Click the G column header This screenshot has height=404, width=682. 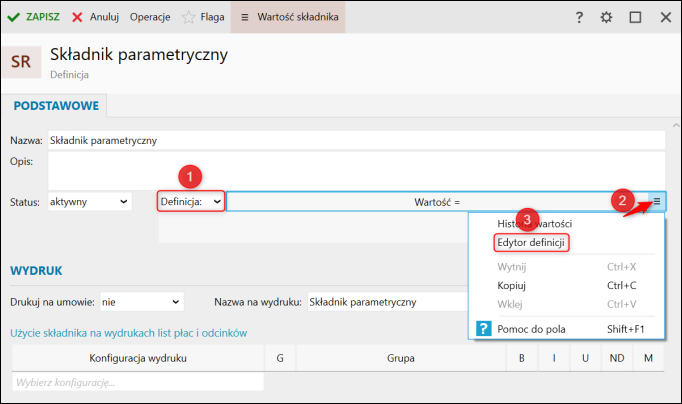pos(280,358)
